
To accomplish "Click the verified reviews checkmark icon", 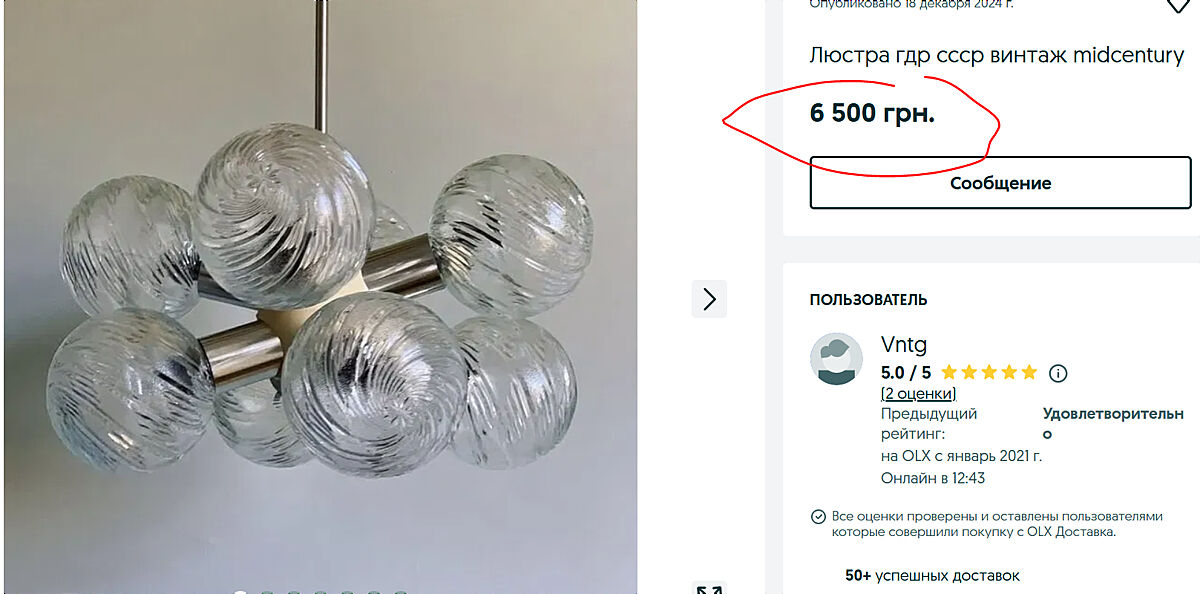I will (817, 517).
